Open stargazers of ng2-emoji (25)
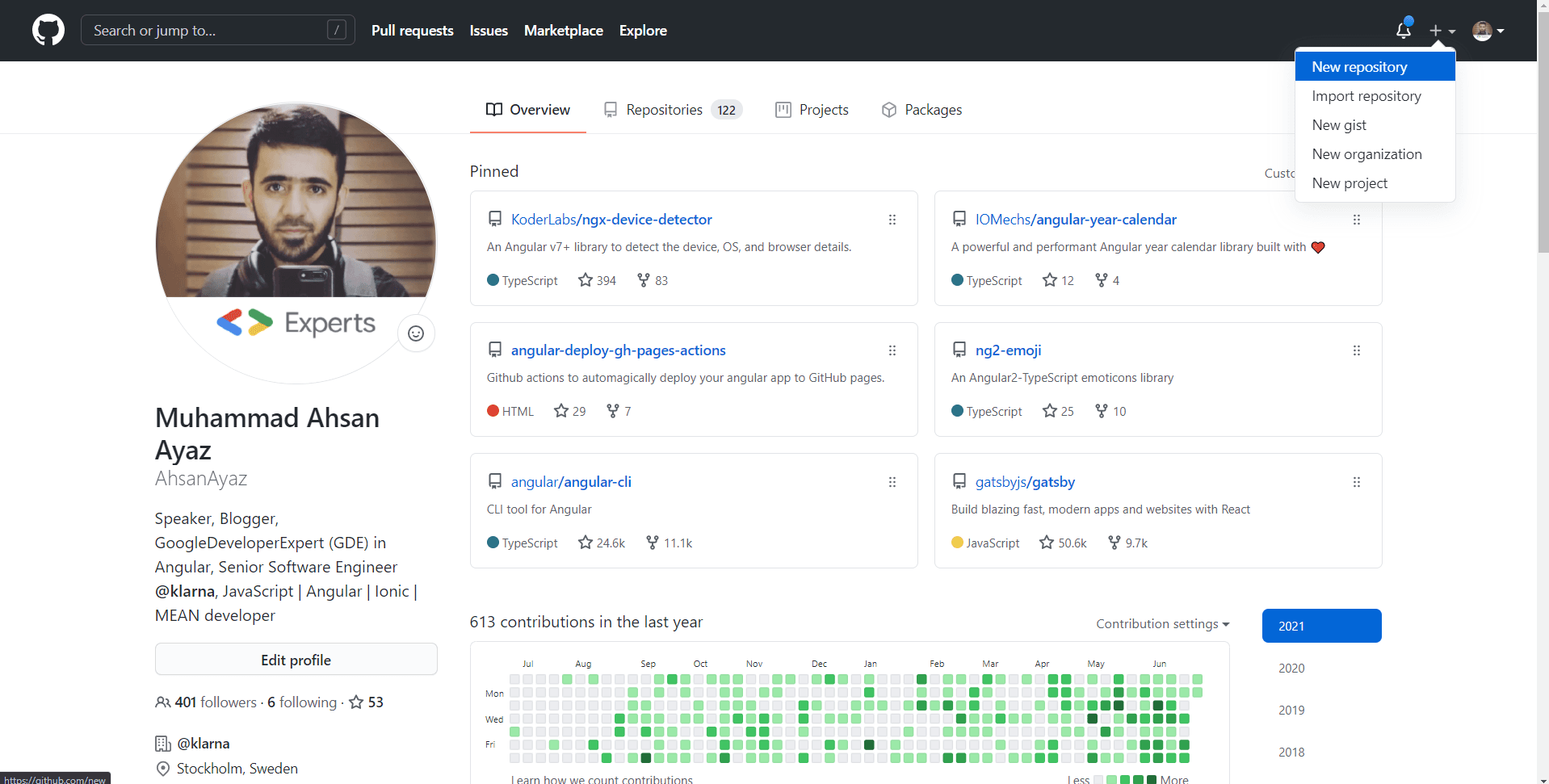The height and width of the screenshot is (784, 1549). click(x=1058, y=411)
